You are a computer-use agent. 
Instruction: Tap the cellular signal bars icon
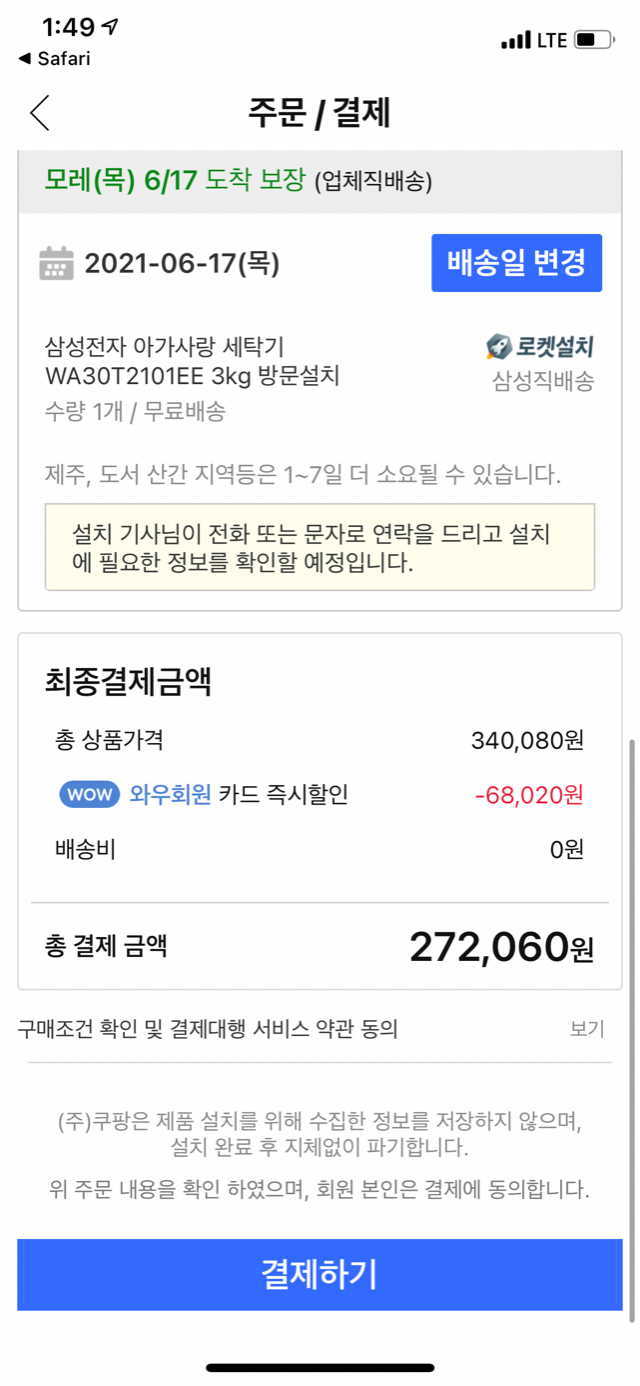[x=515, y=40]
